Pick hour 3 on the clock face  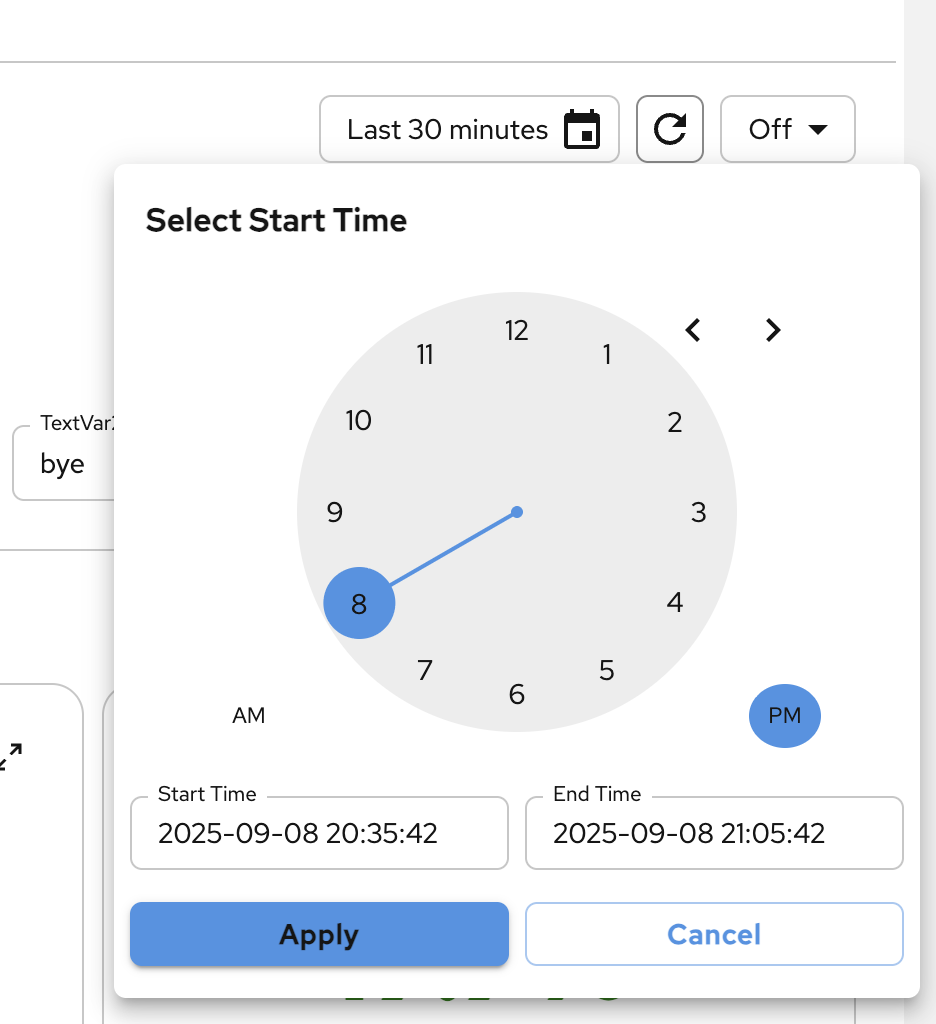click(x=699, y=512)
